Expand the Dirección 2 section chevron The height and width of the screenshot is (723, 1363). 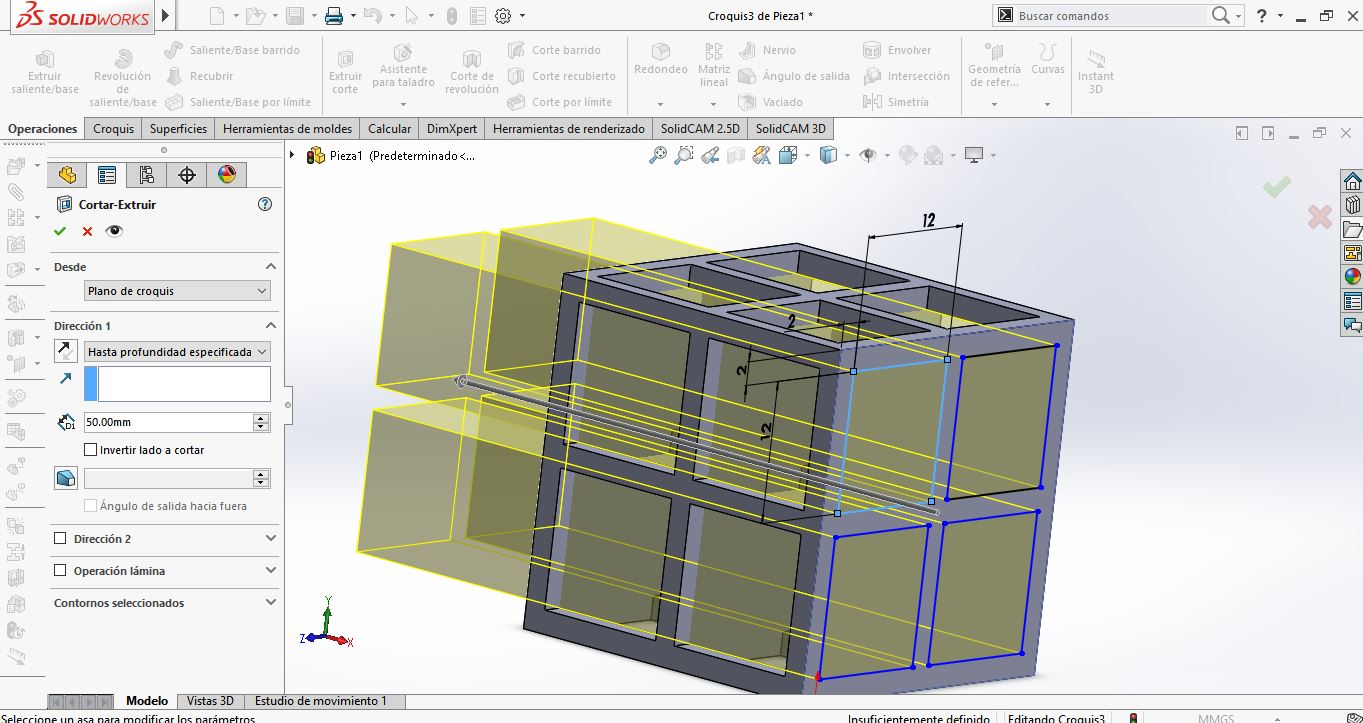point(270,539)
